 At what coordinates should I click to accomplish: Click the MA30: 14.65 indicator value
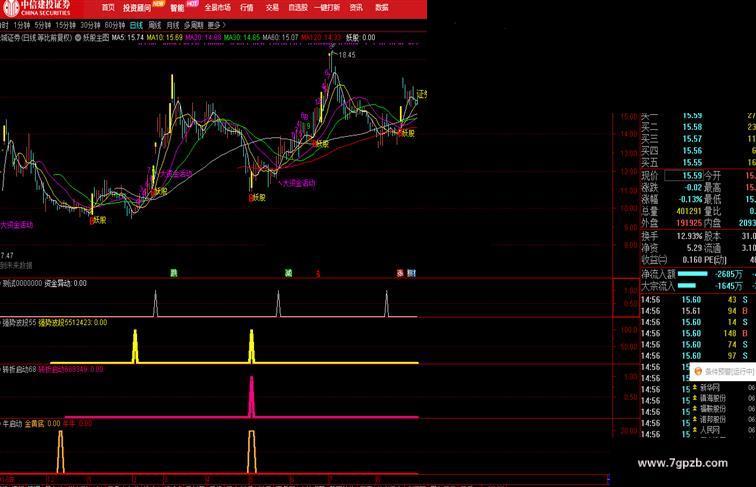[242, 38]
